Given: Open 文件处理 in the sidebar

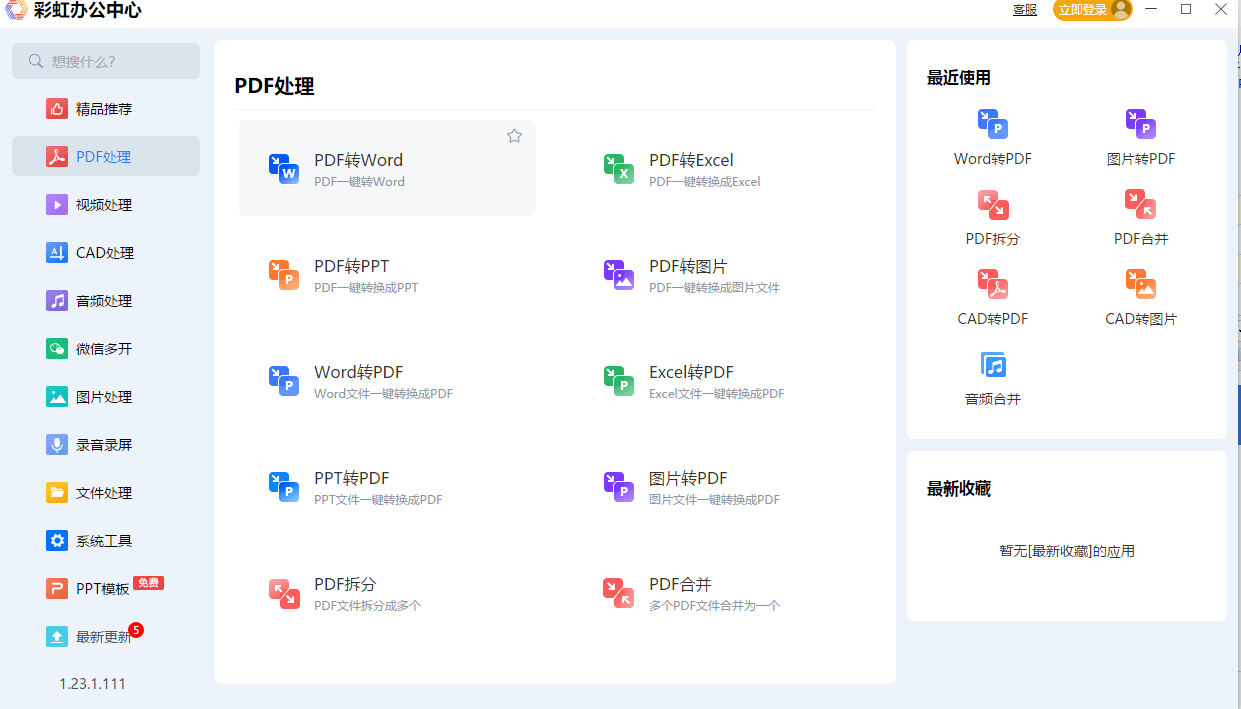Looking at the screenshot, I should tap(106, 493).
